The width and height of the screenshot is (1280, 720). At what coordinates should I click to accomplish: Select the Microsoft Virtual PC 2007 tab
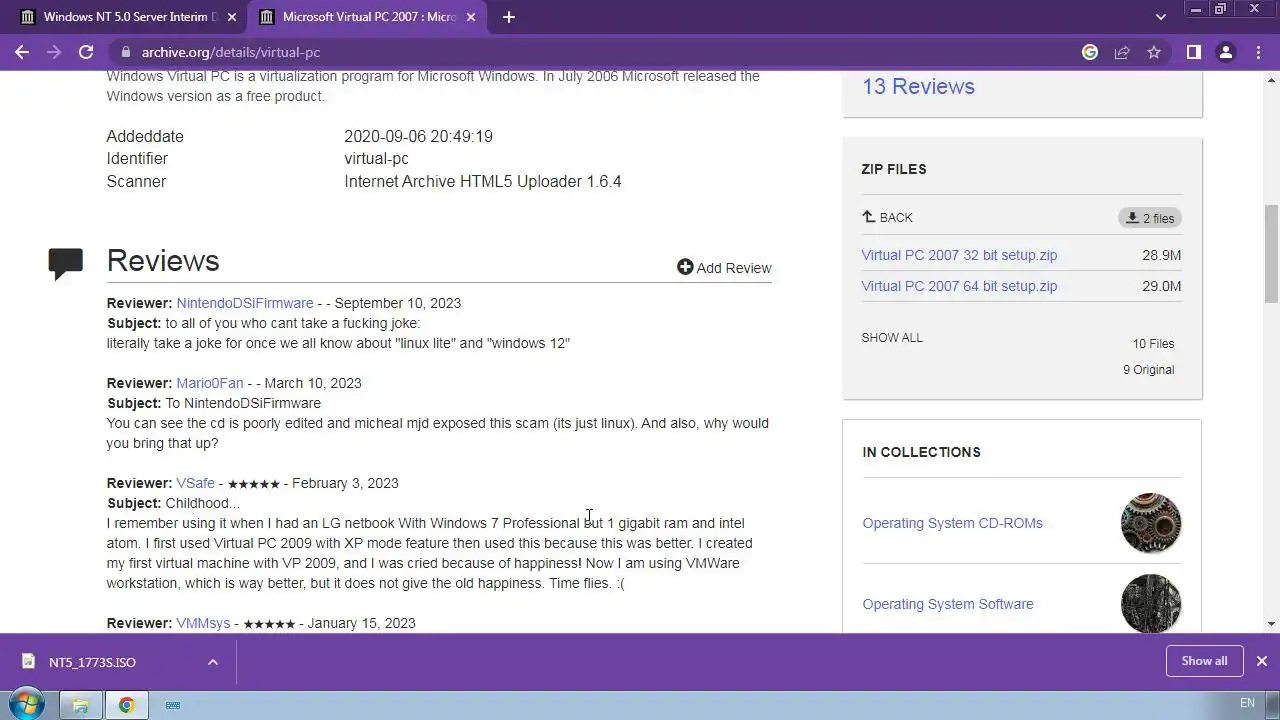(x=367, y=17)
